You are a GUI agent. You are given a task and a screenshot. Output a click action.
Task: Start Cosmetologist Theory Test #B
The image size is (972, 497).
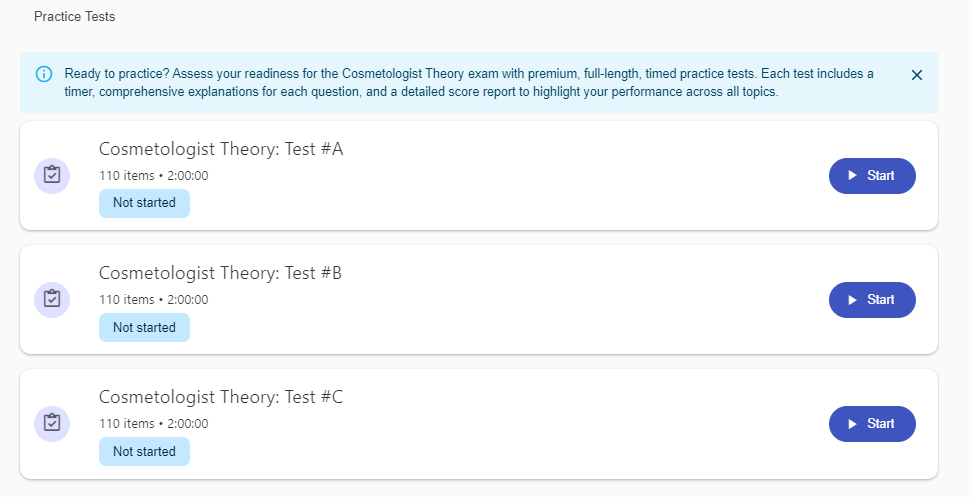click(x=872, y=300)
